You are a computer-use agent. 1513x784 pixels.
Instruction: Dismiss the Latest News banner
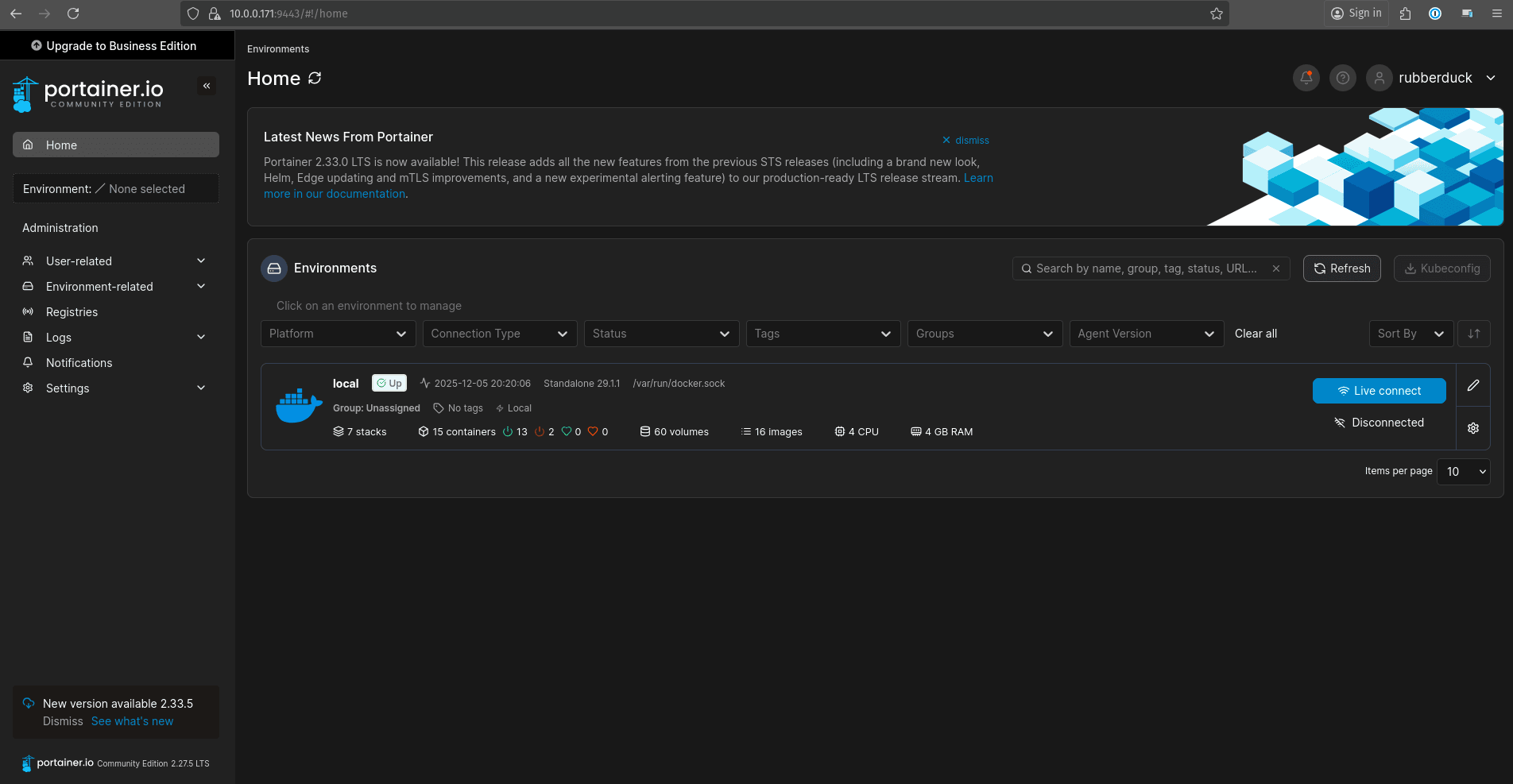(965, 141)
